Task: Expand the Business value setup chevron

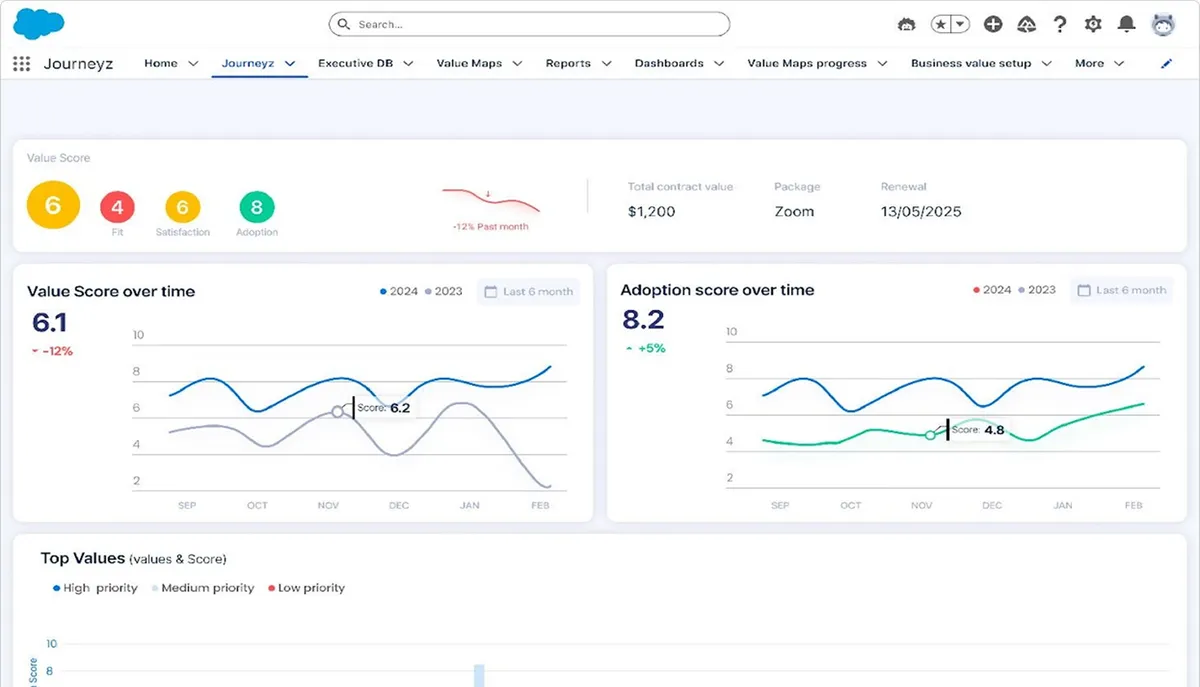Action: 1046,64
